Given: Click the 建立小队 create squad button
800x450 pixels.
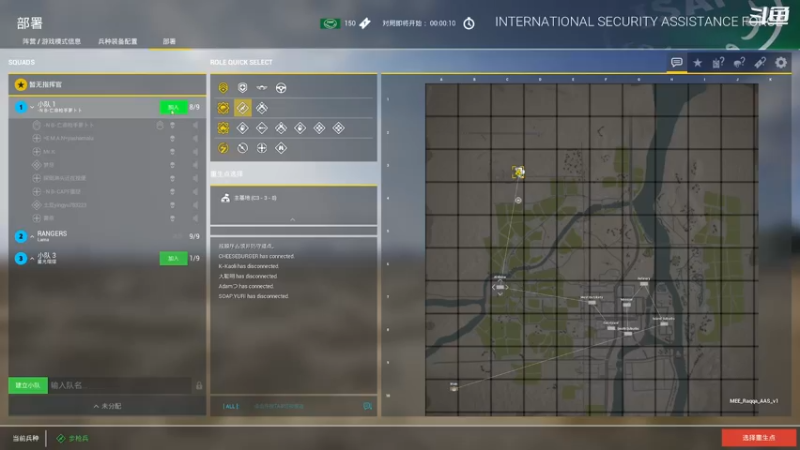Looking at the screenshot, I should (28, 385).
